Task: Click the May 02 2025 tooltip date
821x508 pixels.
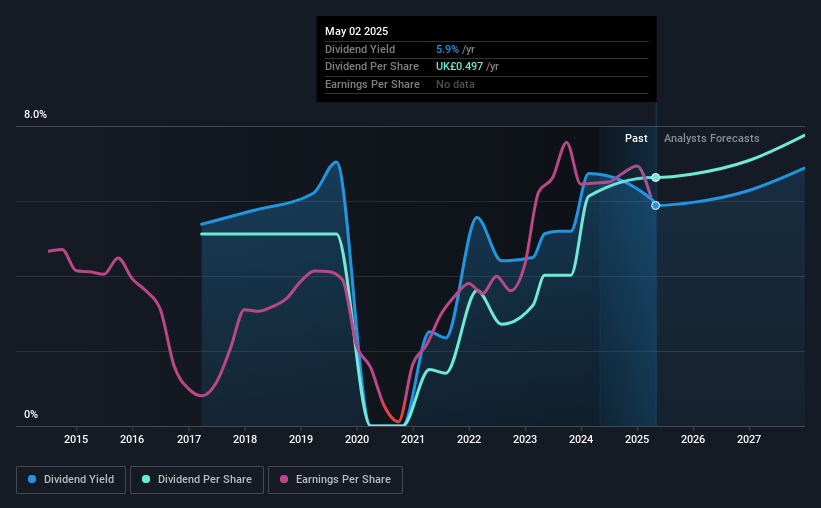Action: tap(357, 31)
